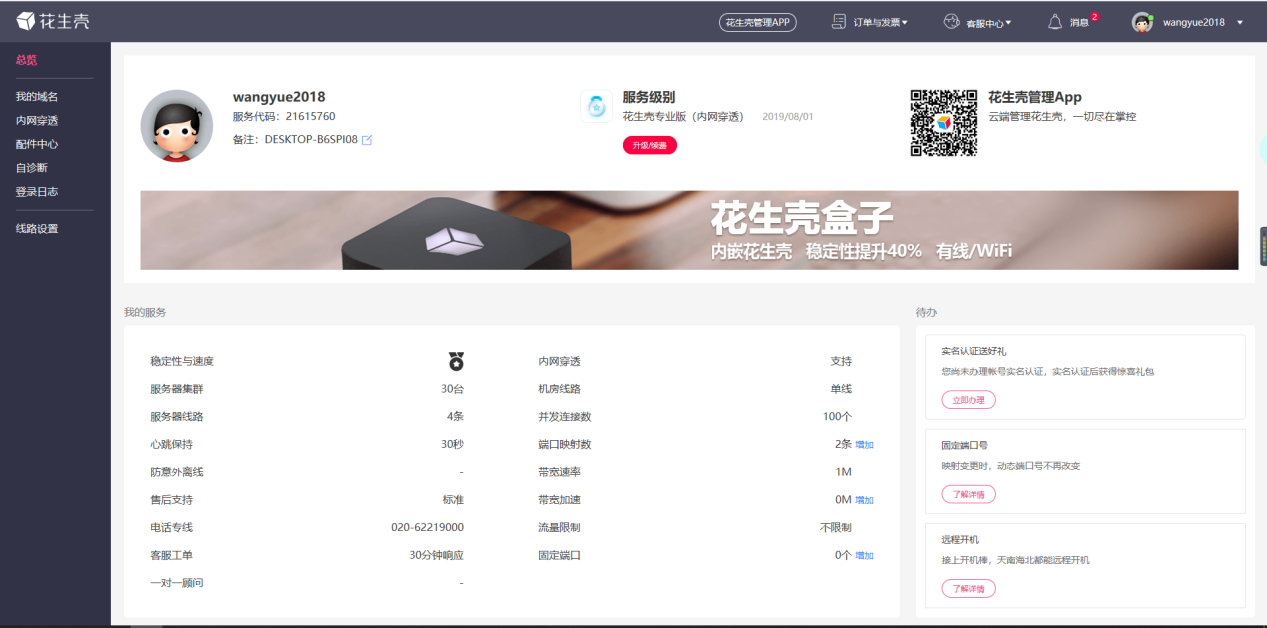The height and width of the screenshot is (628, 1267).
Task: Click the 花生壳 logo icon
Action: 26,21
